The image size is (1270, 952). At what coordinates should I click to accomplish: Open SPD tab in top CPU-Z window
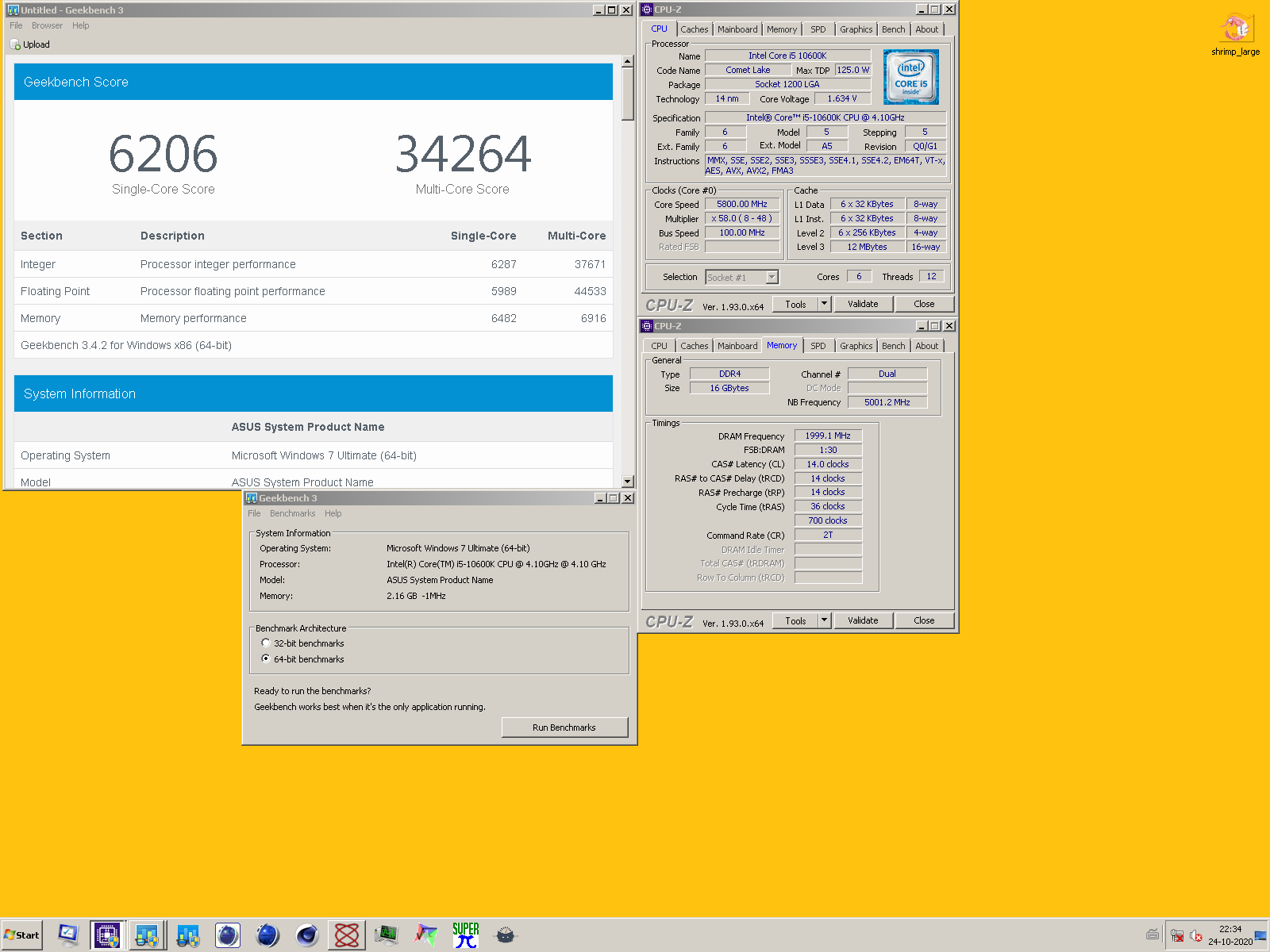point(818,29)
